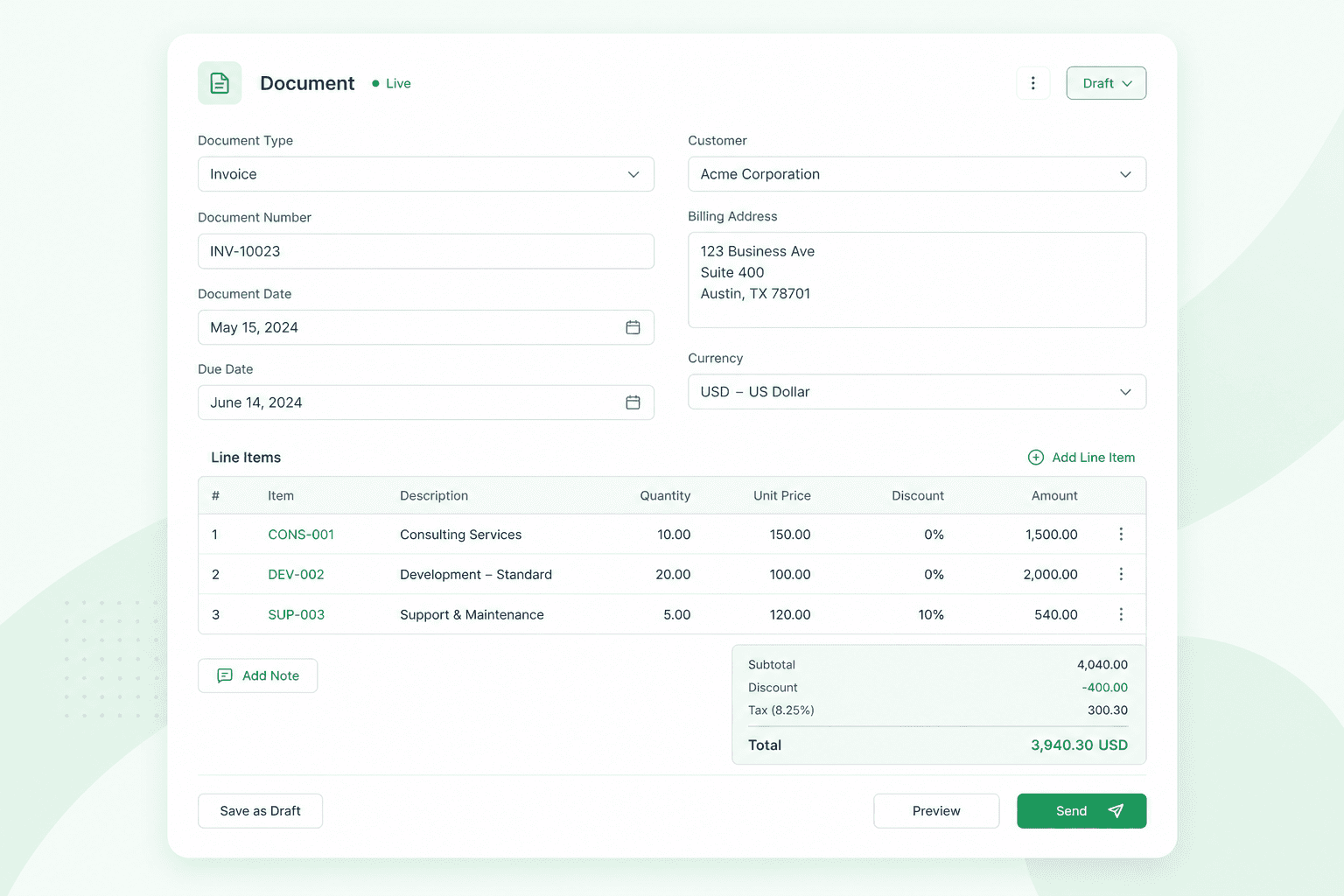Click the Due Date field June 14, 2024
This screenshot has height=896, width=1344.
(426, 402)
